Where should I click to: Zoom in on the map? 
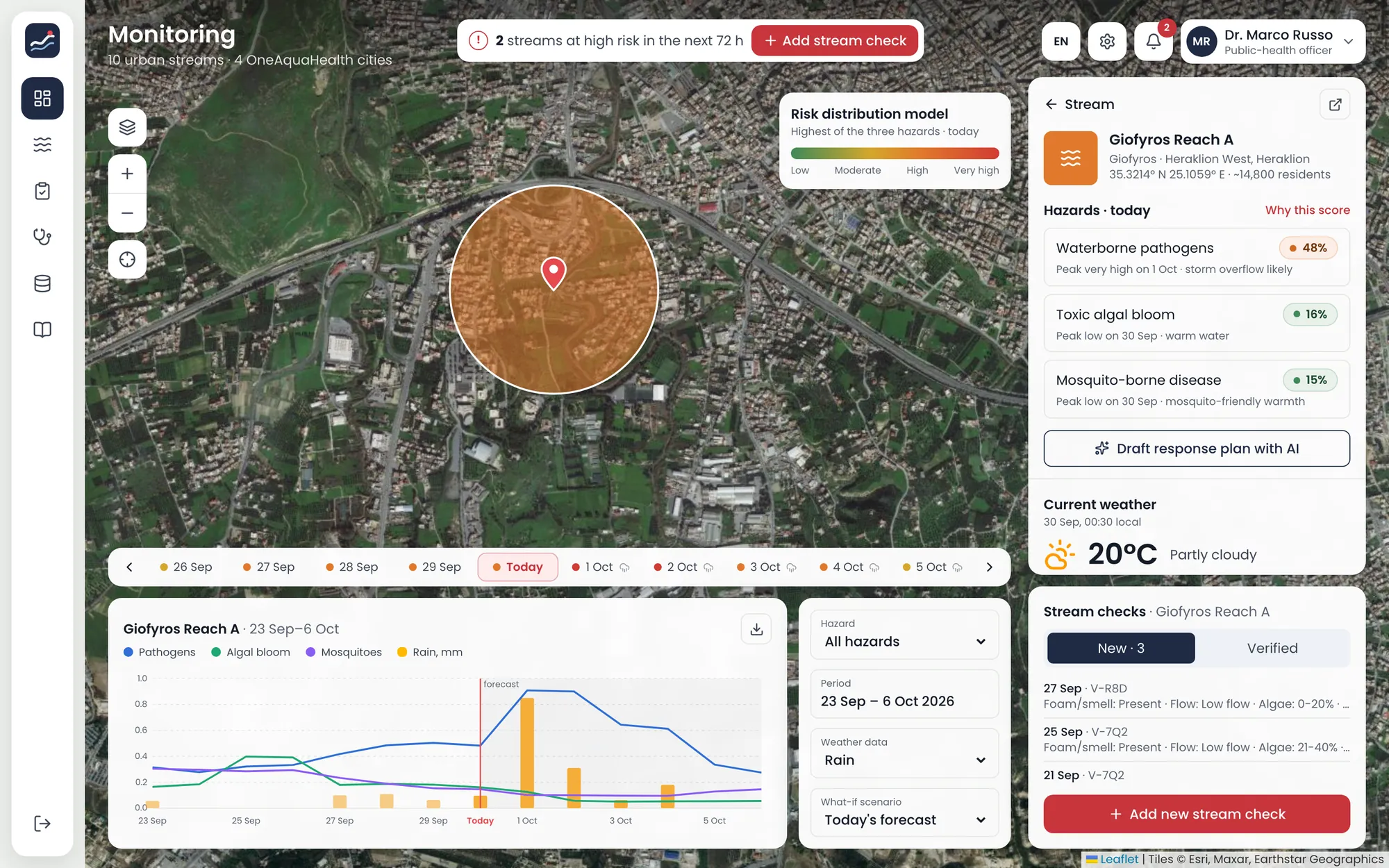tap(127, 174)
